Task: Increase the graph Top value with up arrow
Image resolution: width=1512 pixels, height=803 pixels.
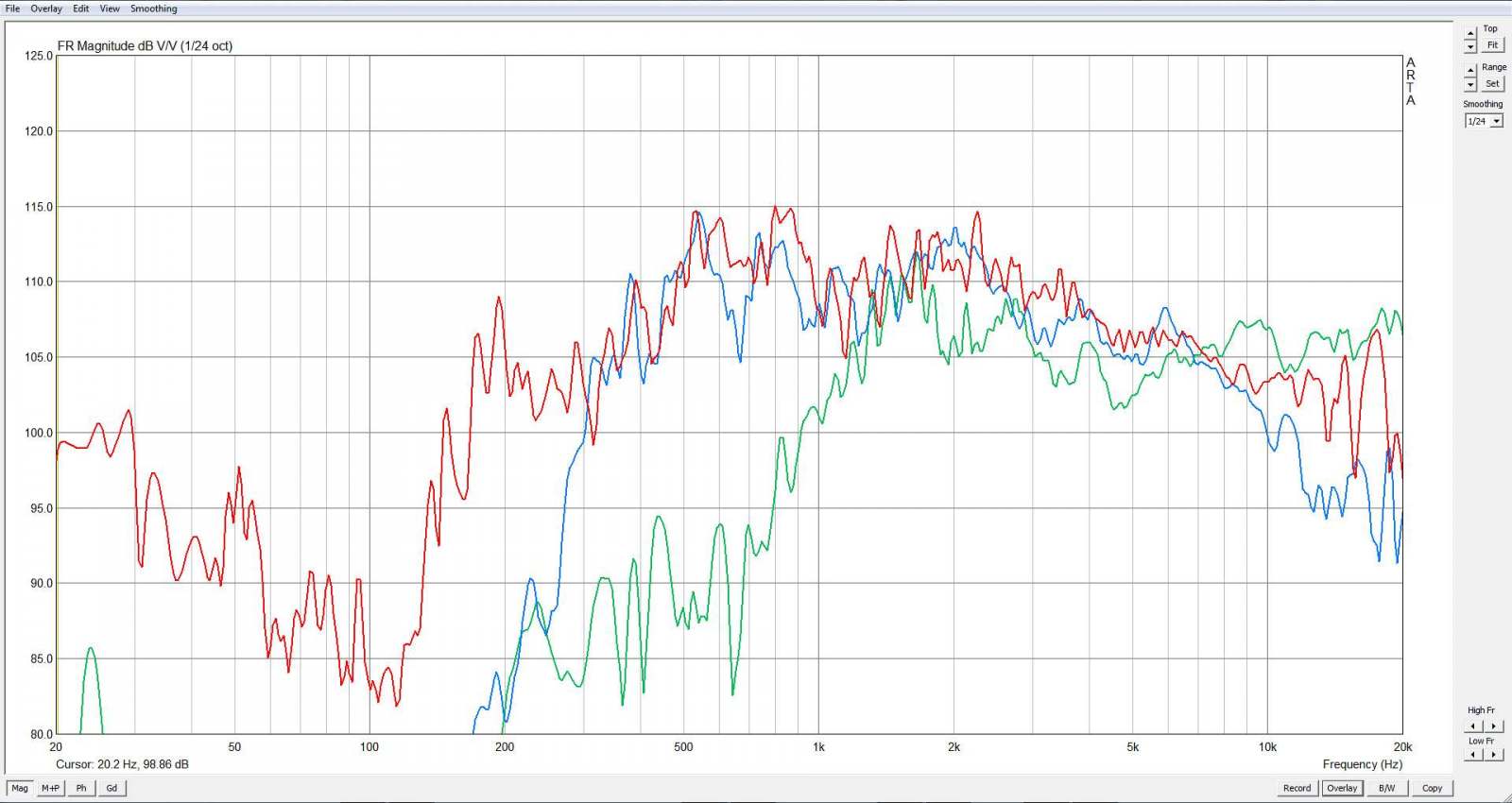Action: (x=1470, y=33)
